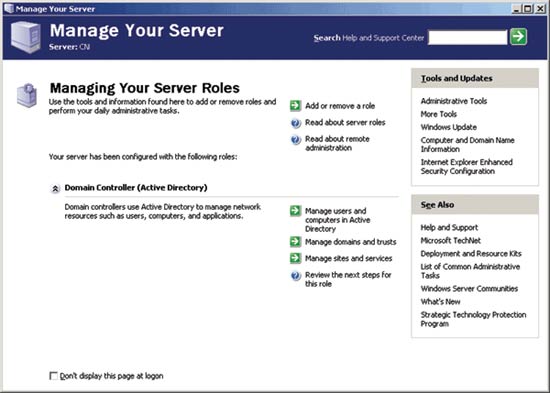The image size is (550, 393).
Task: Open Deployment and Resource Kits link
Action: pyautogui.click(x=471, y=253)
